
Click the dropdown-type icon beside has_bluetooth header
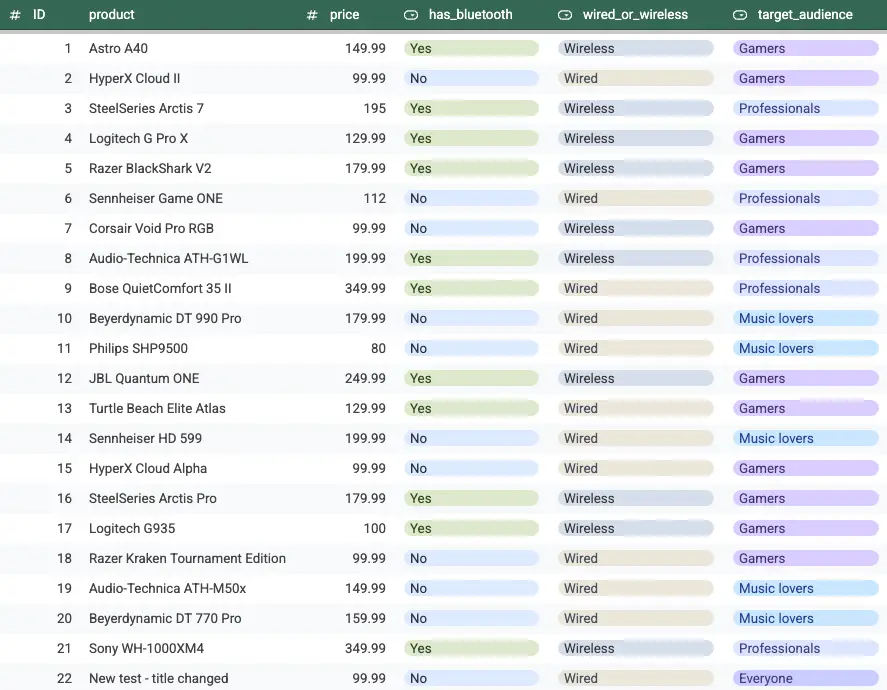click(x=411, y=15)
